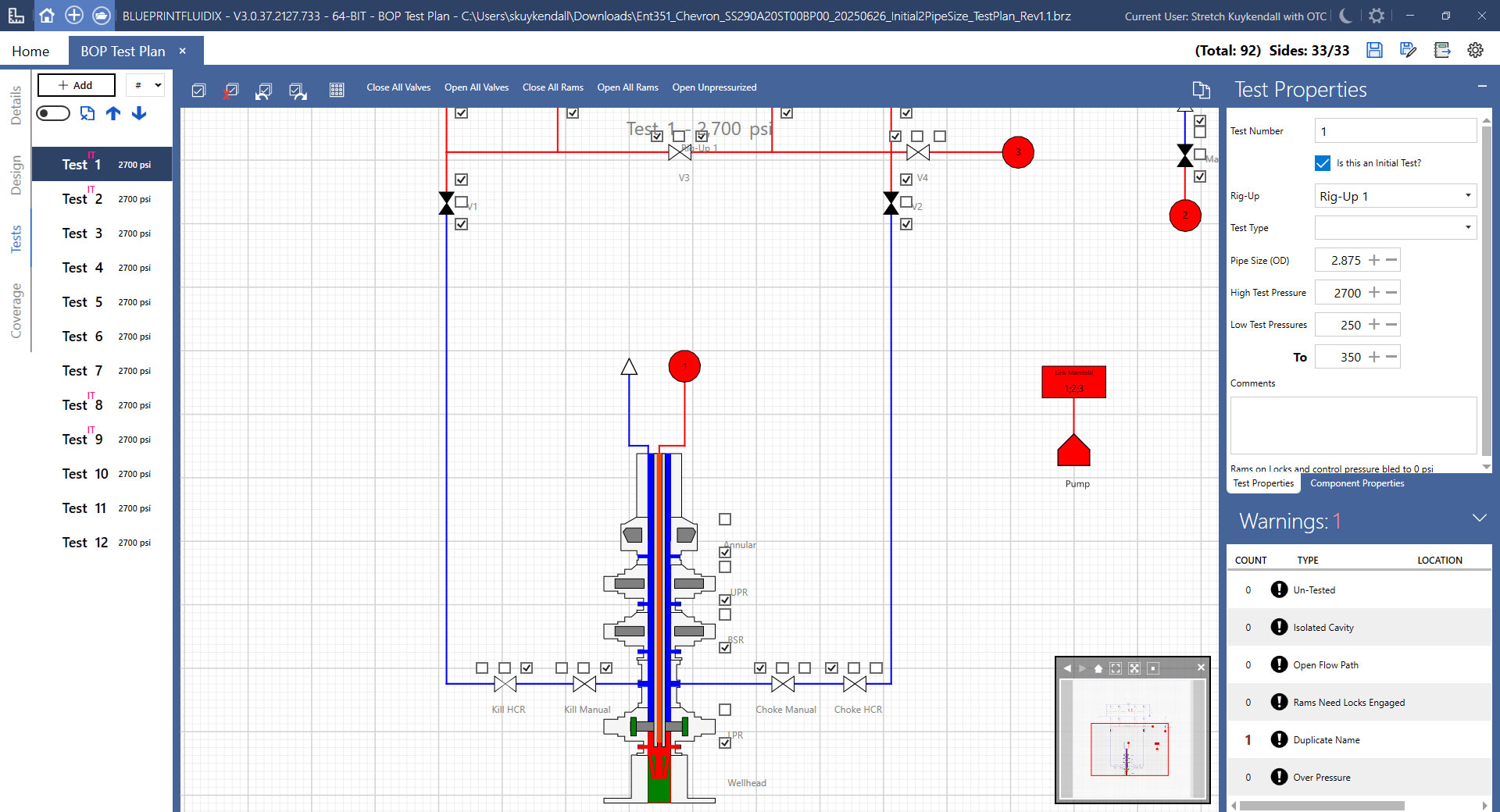The image size is (1500, 812).
Task: Open the Rig-Up dropdown
Action: pos(1395,196)
